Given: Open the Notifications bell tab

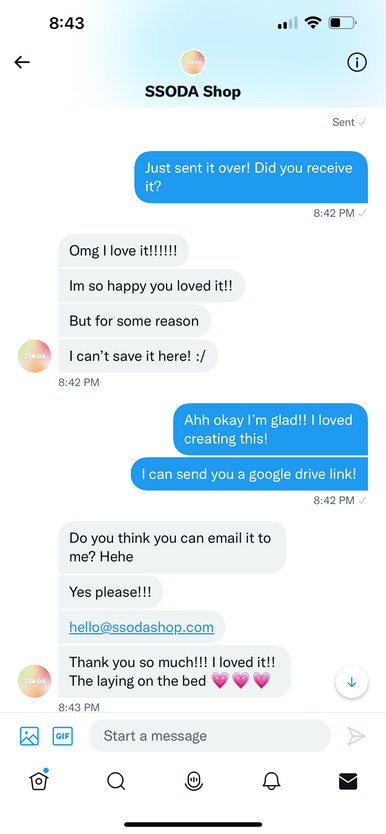Looking at the screenshot, I should [x=271, y=781].
